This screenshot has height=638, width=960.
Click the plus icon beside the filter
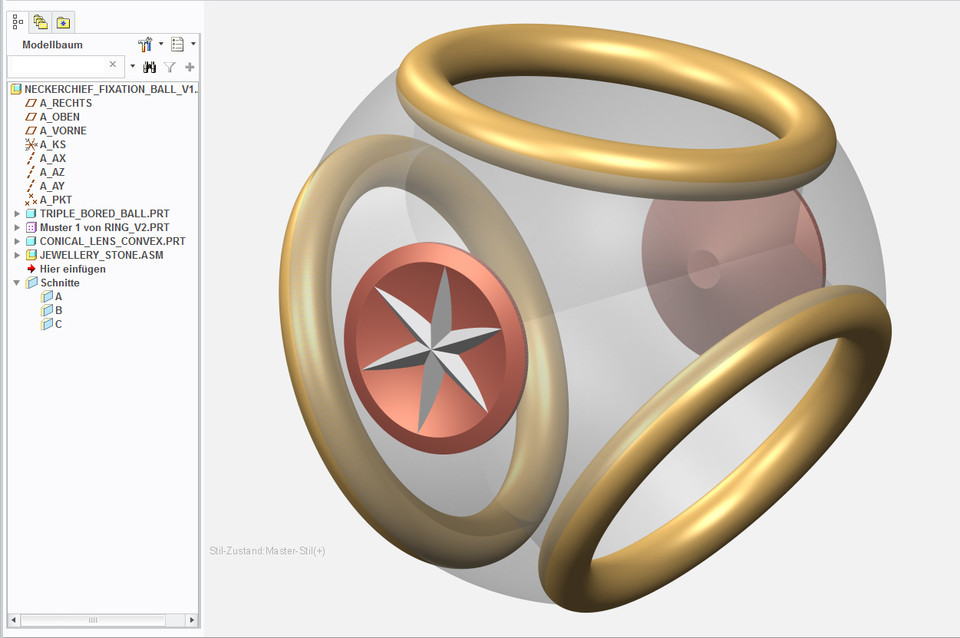190,67
